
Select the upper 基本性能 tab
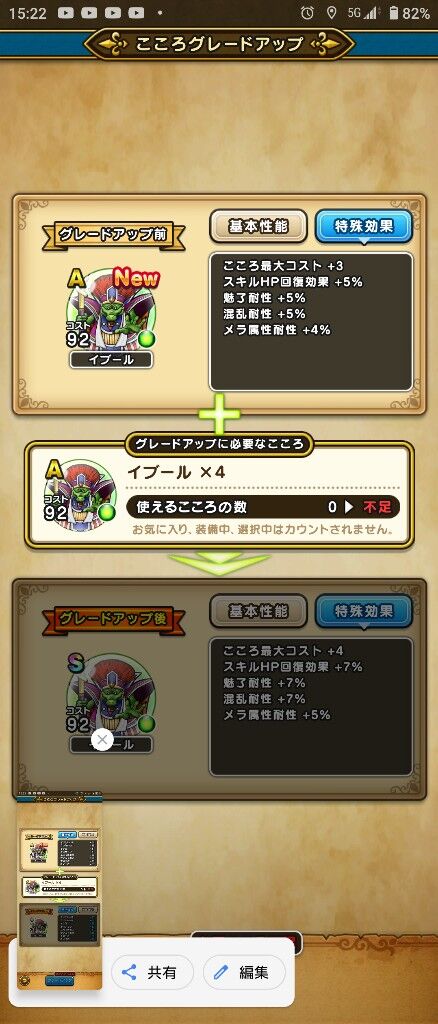[258, 227]
